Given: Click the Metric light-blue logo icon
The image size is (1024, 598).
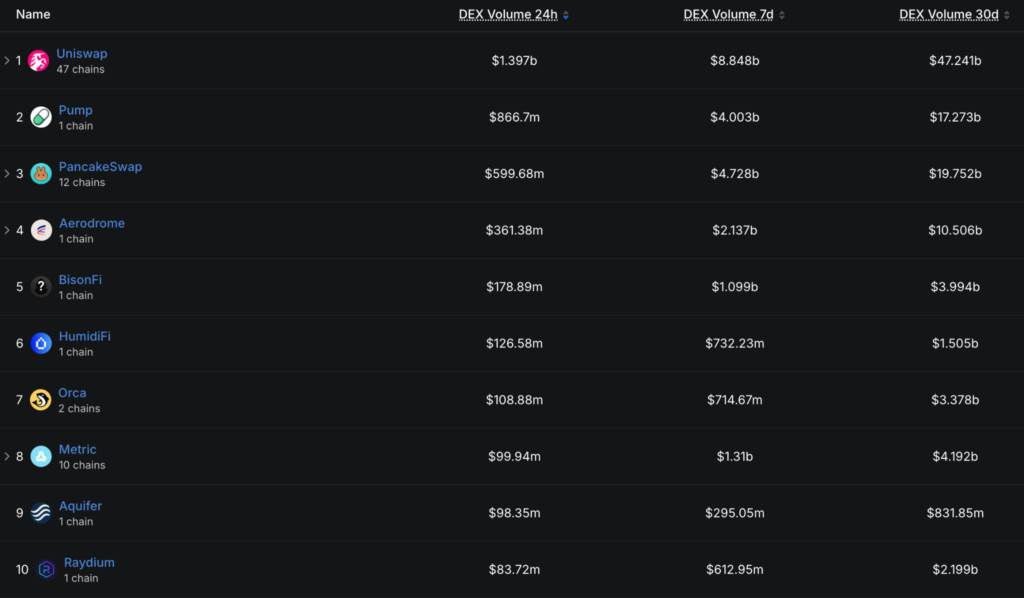Looking at the screenshot, I should click(x=40, y=456).
